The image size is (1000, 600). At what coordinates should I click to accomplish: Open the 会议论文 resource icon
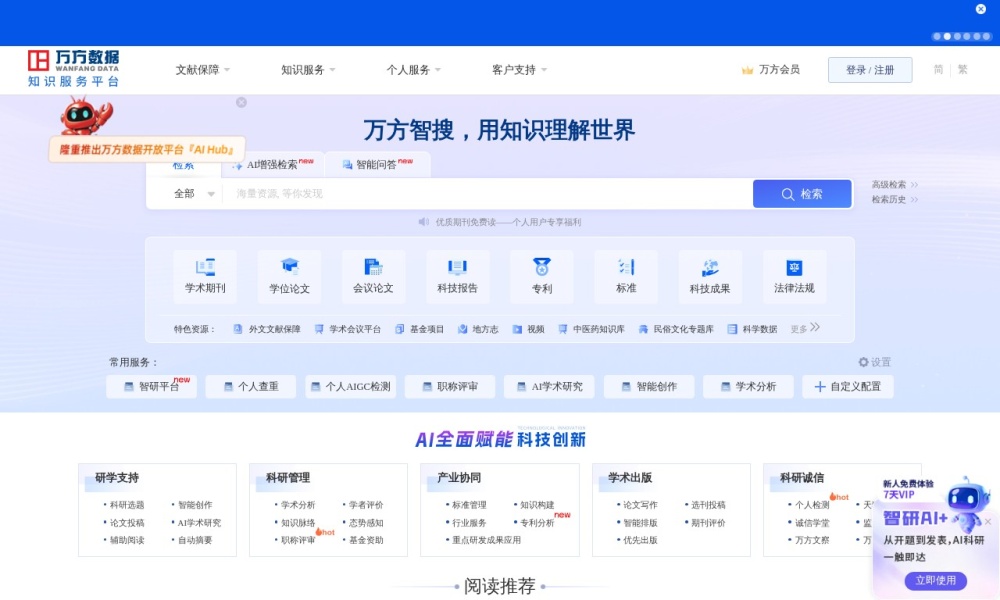coord(374,276)
